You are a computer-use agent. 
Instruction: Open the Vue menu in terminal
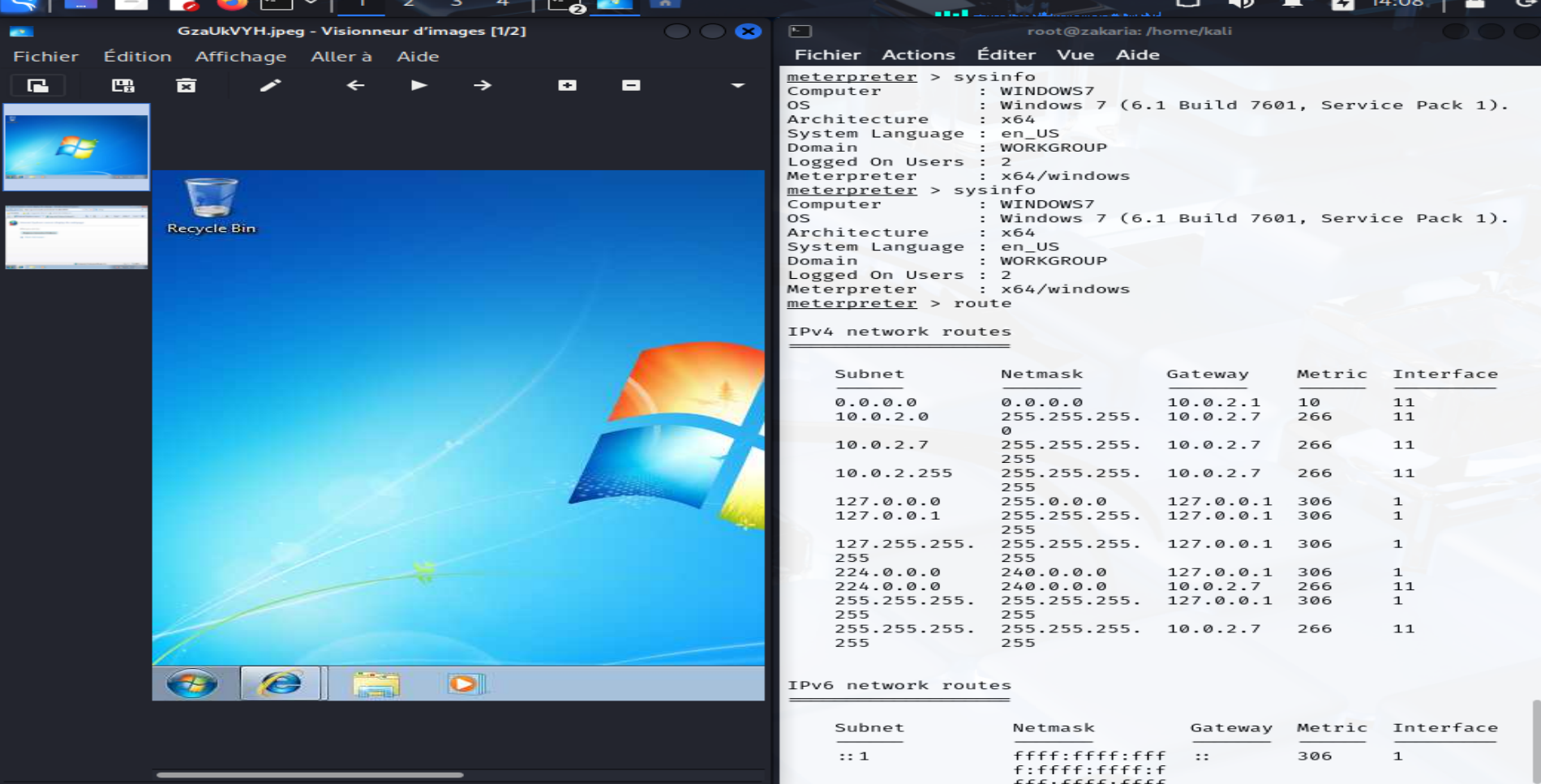1075,54
